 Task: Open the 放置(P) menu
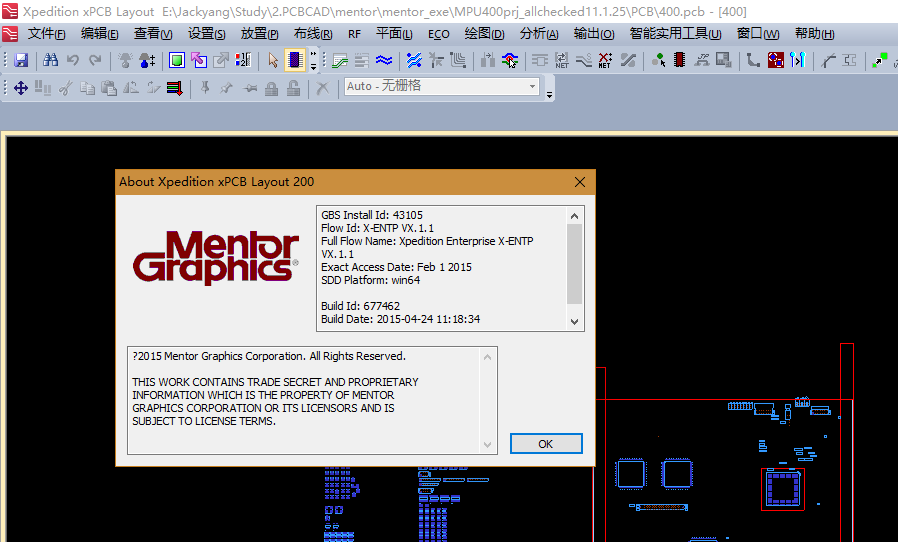point(259,34)
